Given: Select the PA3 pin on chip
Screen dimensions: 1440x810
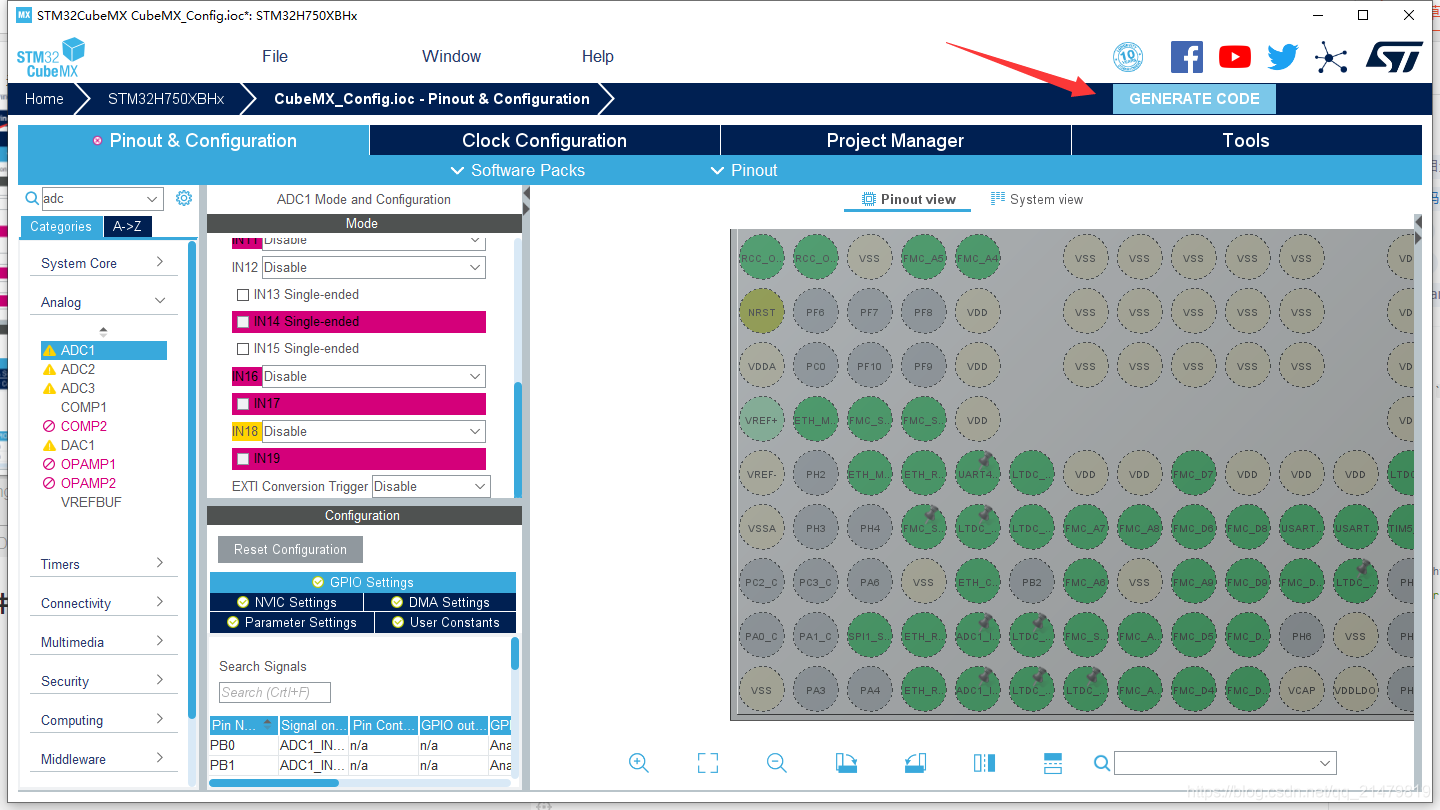Looking at the screenshot, I should (x=815, y=690).
